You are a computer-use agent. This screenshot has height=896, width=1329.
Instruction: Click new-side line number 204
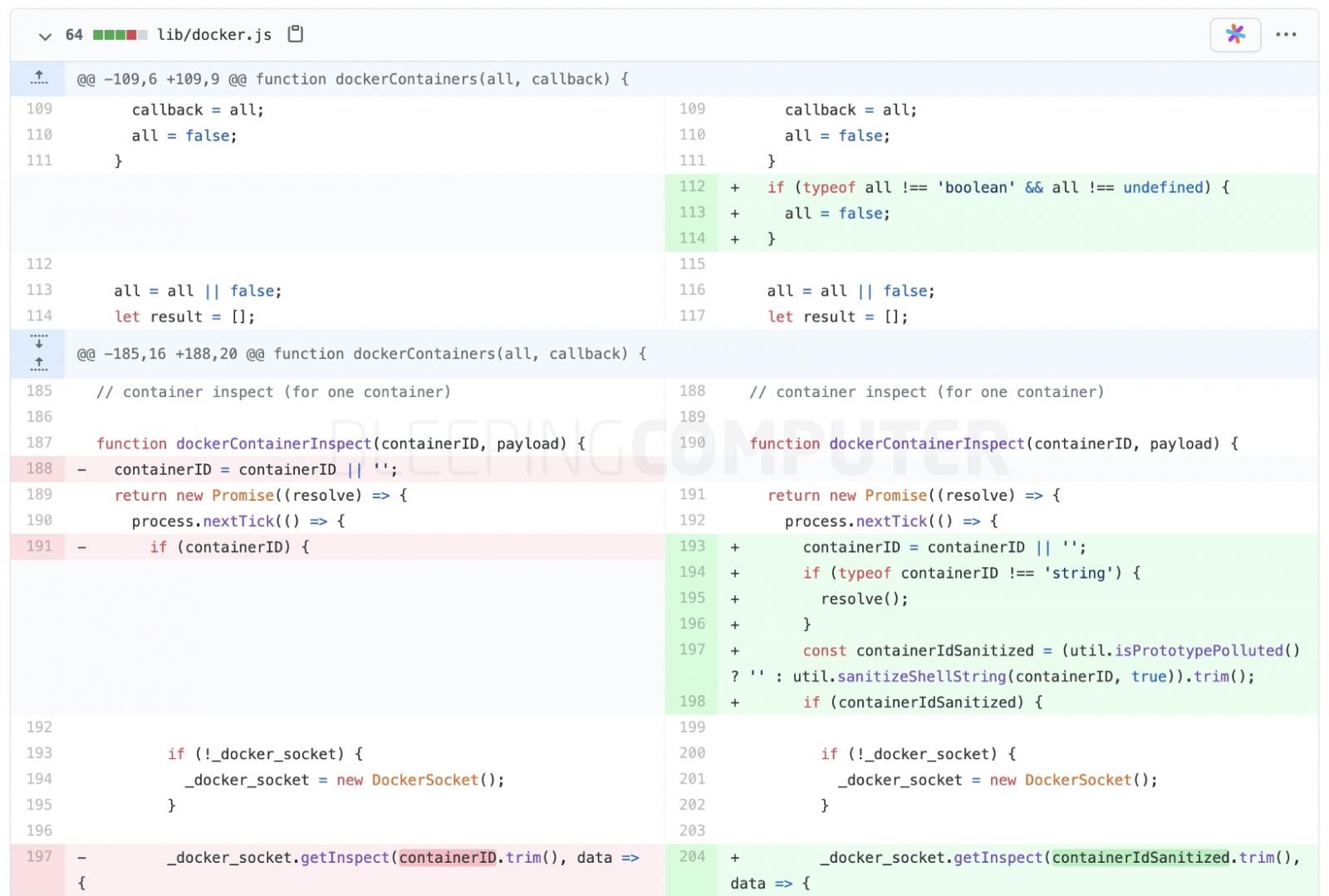coord(691,857)
